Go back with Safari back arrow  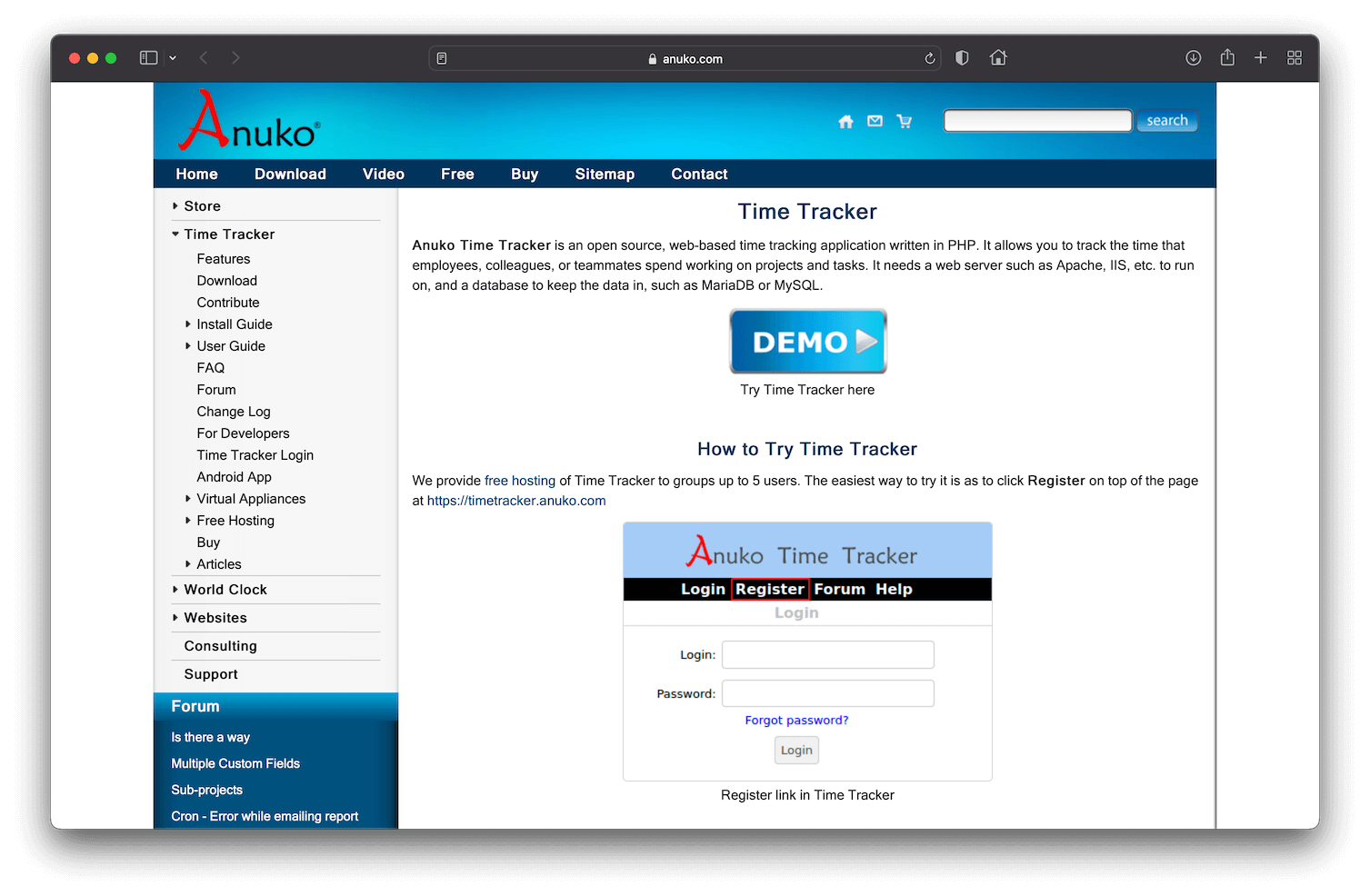[x=204, y=58]
